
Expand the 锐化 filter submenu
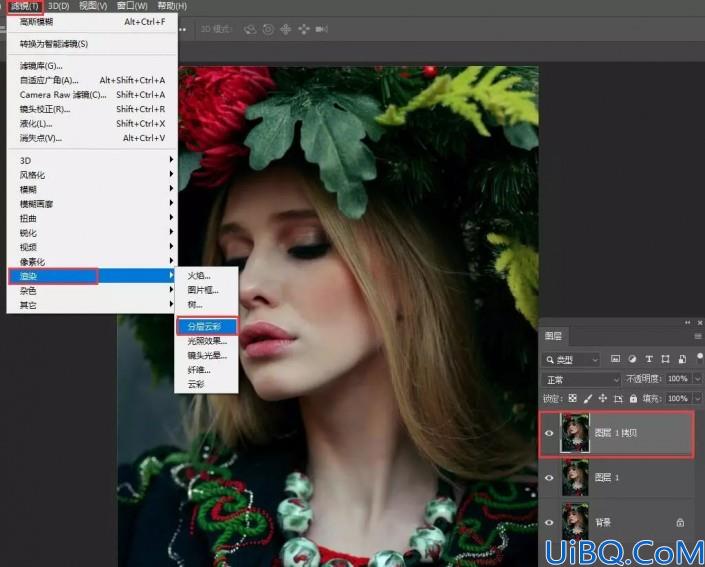92,232
